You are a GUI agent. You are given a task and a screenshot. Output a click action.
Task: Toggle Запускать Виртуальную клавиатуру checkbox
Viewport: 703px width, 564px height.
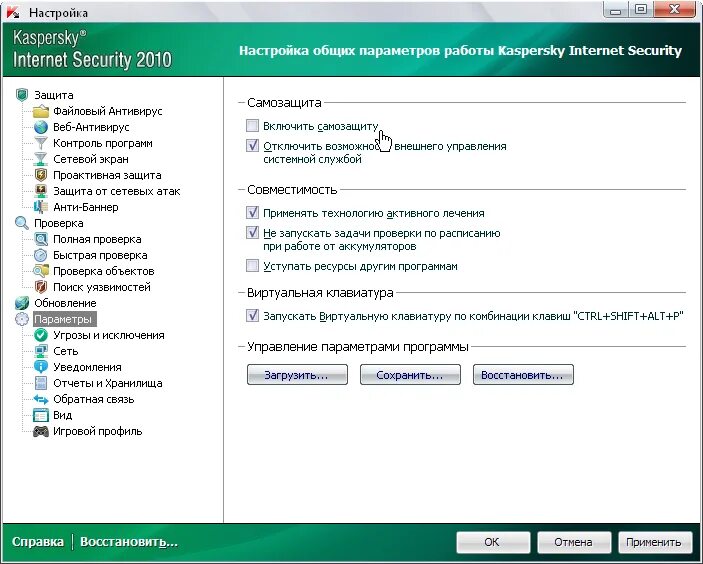click(252, 316)
